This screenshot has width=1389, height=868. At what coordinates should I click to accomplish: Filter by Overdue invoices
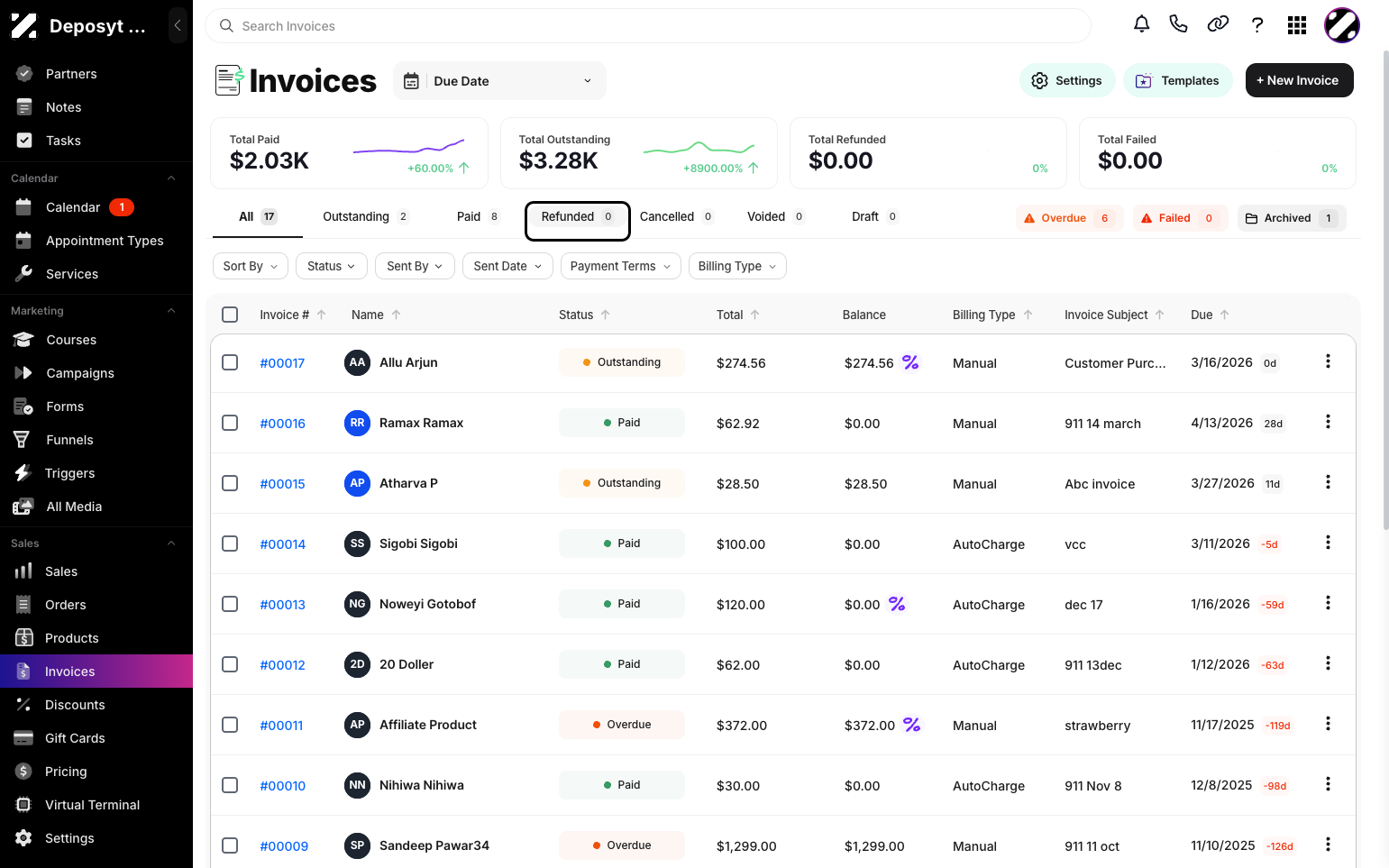tap(1069, 218)
